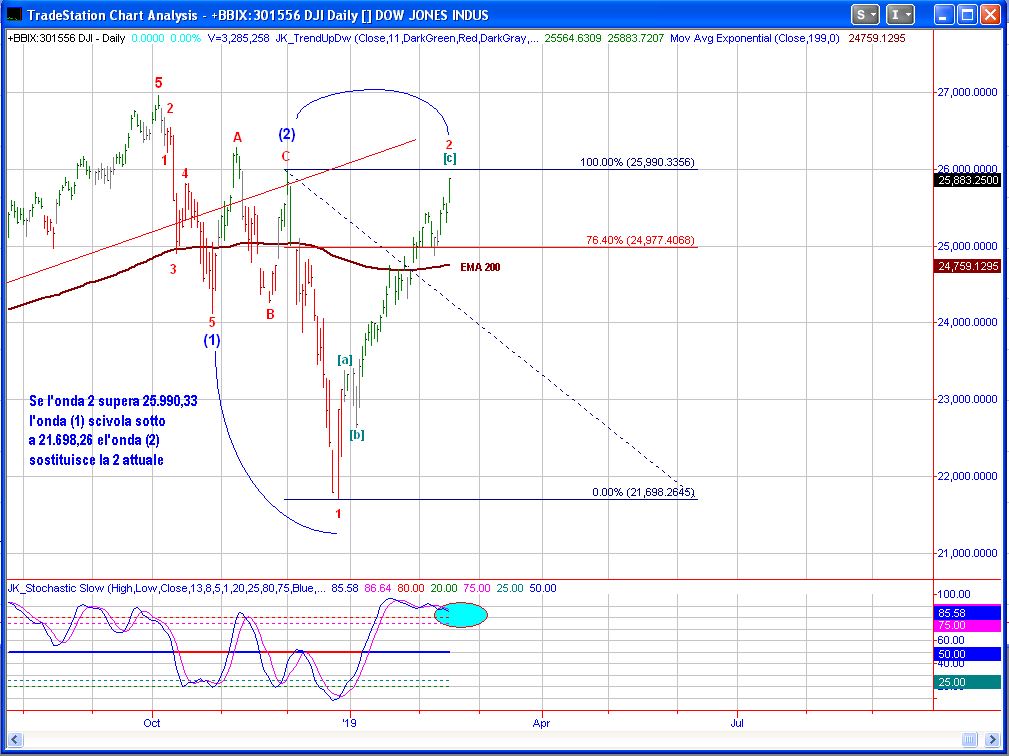Select the teal "[c]" wave label
This screenshot has height=756, width=1009.
tap(449, 158)
